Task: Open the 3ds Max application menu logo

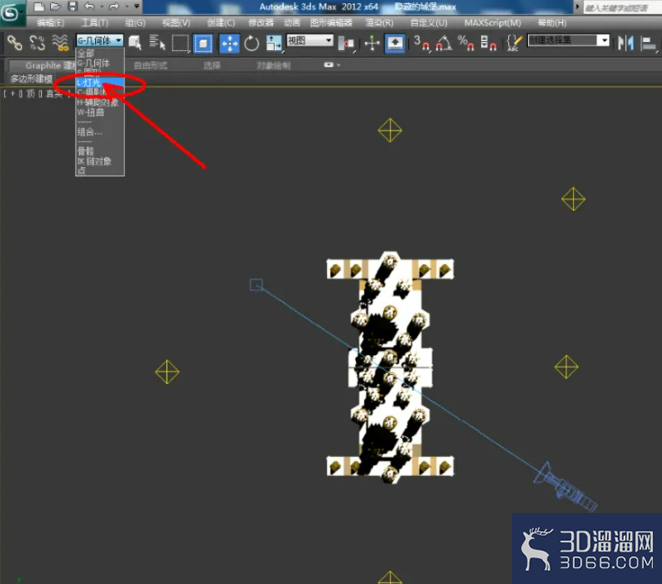Action: tap(11, 13)
